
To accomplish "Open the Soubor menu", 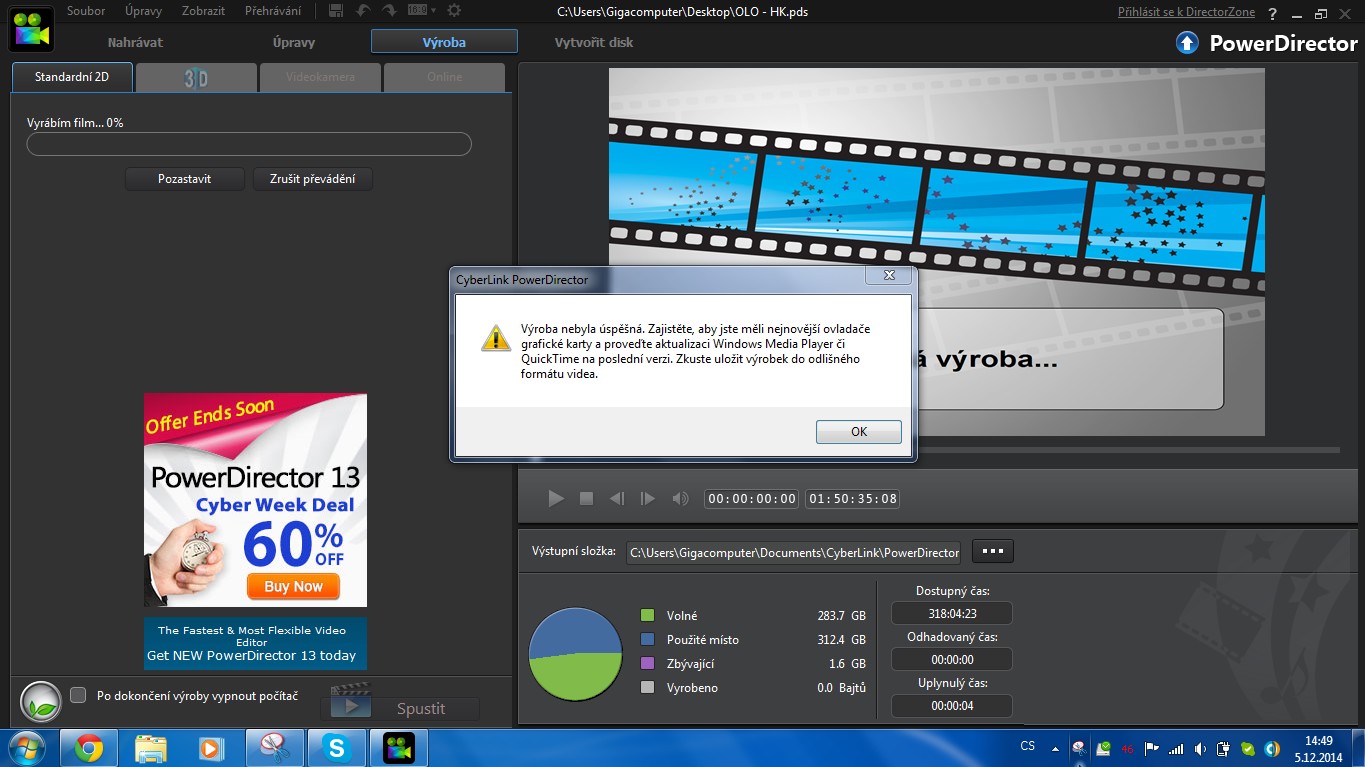I will click(x=86, y=11).
